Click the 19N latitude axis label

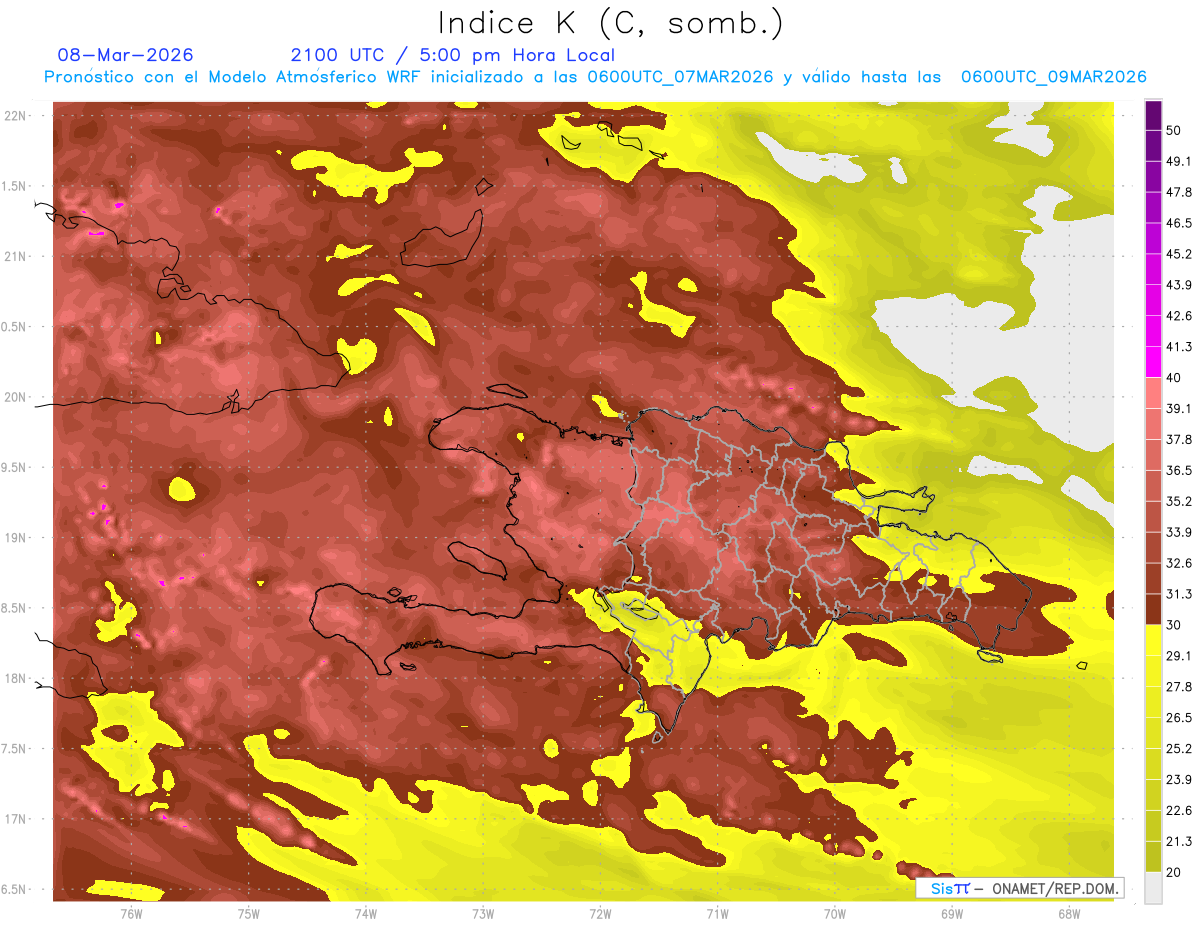[17, 538]
